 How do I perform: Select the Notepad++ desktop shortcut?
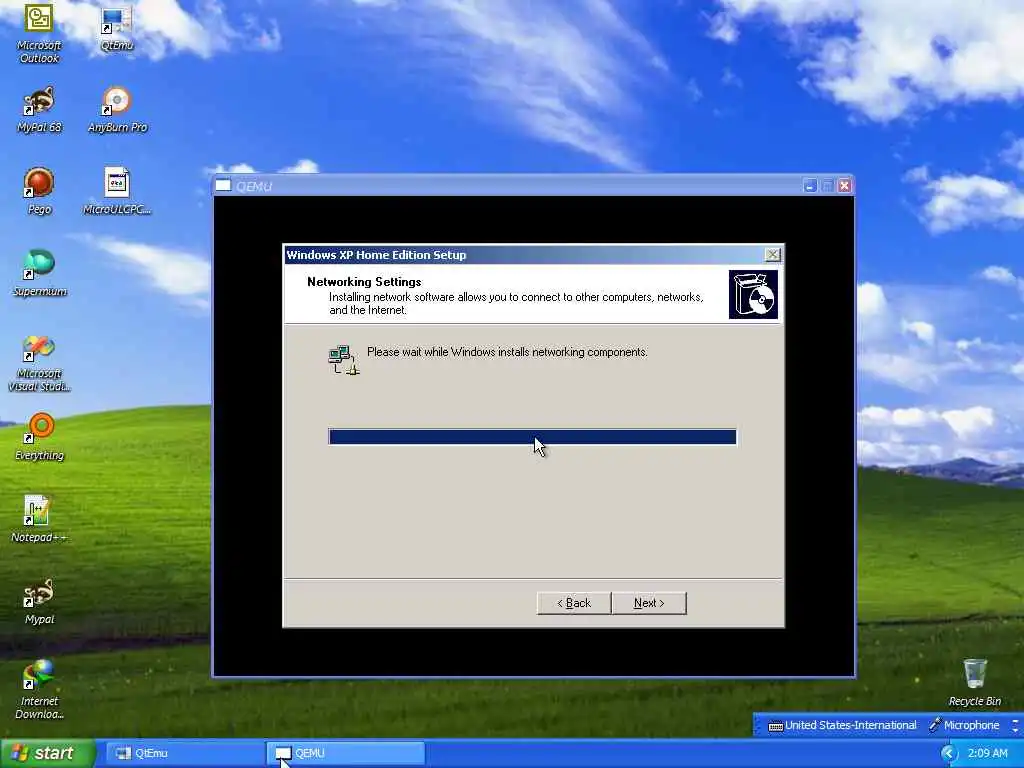(39, 519)
